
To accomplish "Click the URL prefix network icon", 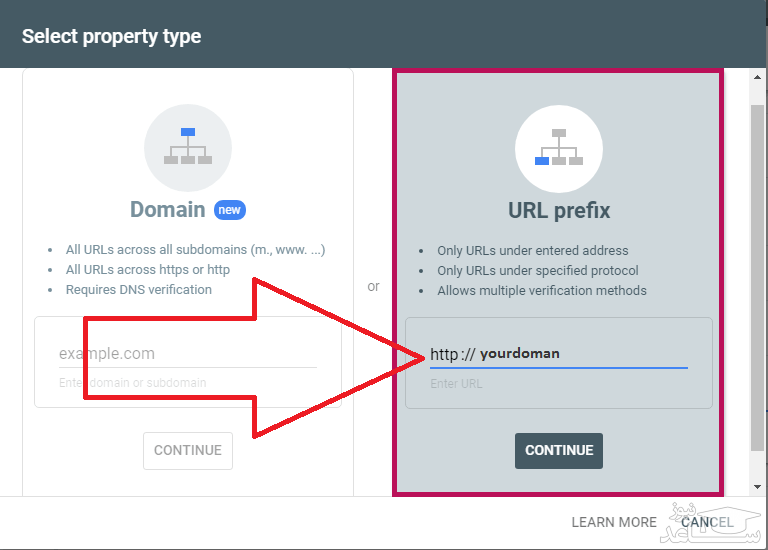I will tap(558, 147).
